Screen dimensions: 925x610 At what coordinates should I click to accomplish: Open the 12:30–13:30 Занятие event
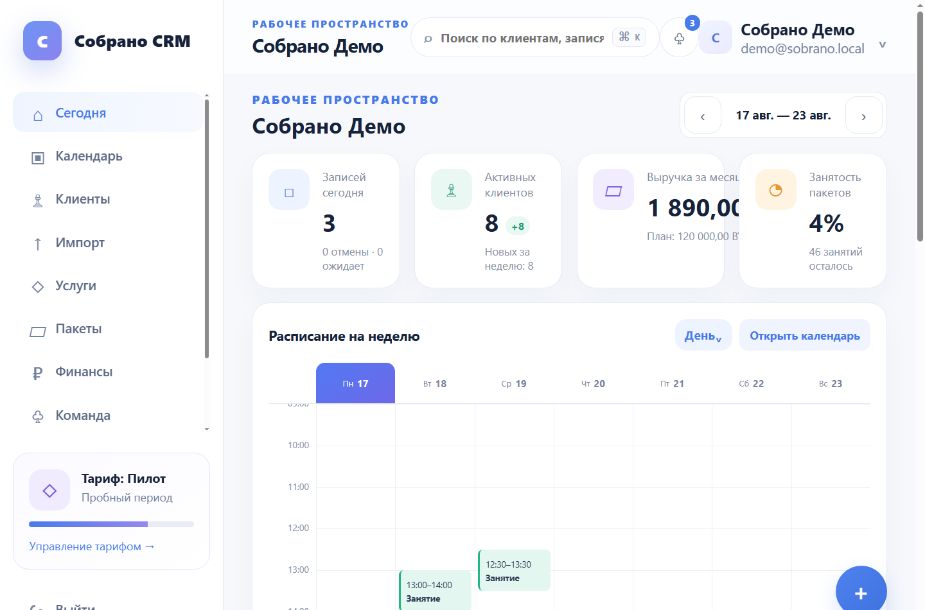point(514,570)
